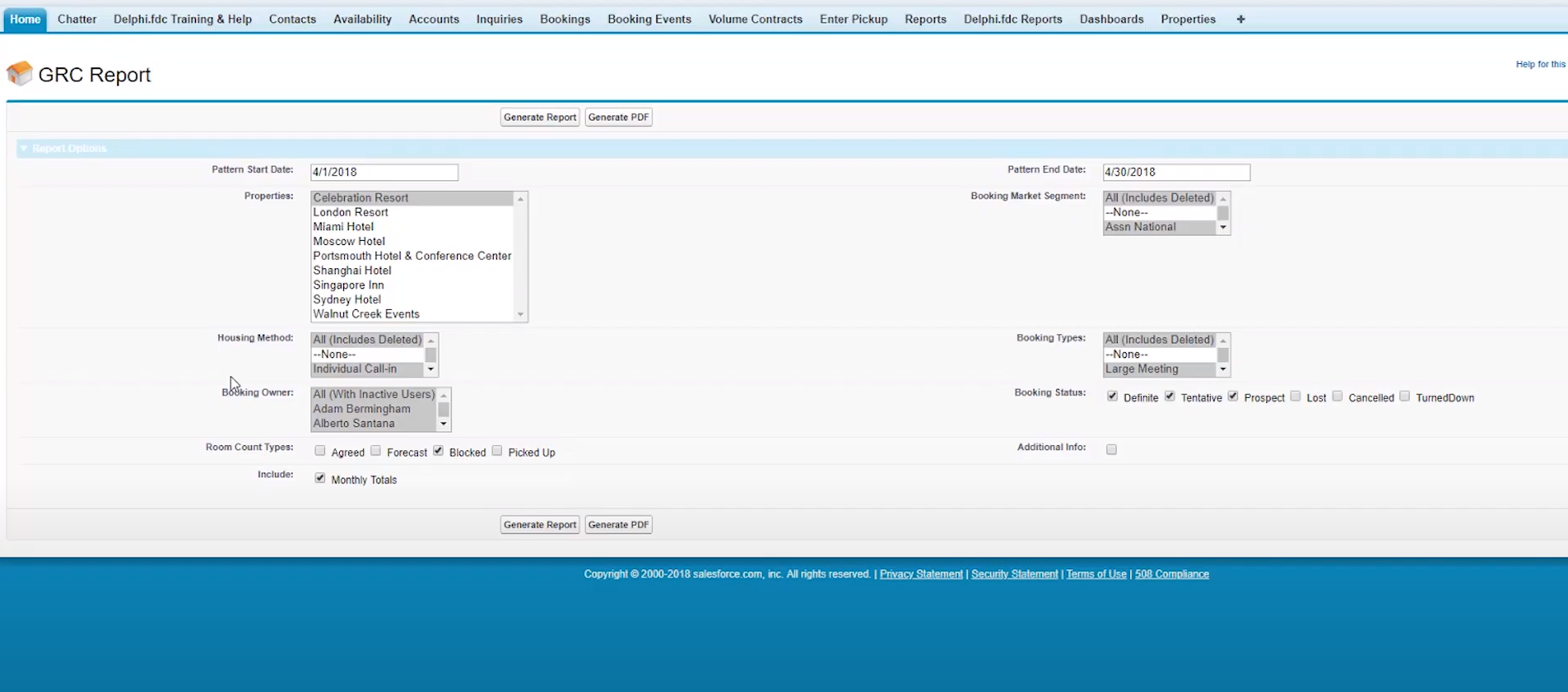Enable the Picked Up room count
This screenshot has height=692, width=1568.
497,451
